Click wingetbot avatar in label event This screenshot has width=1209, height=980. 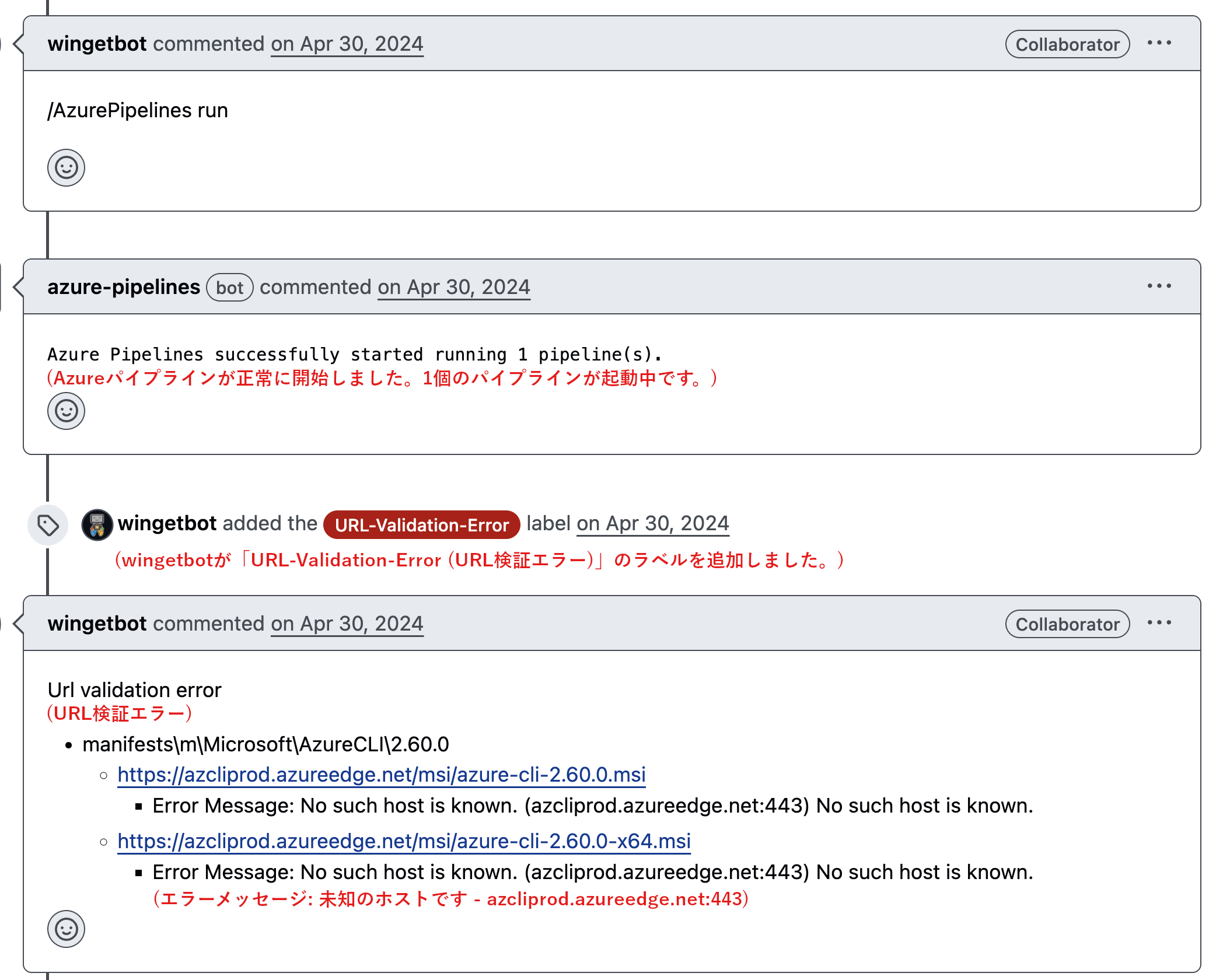[97, 525]
